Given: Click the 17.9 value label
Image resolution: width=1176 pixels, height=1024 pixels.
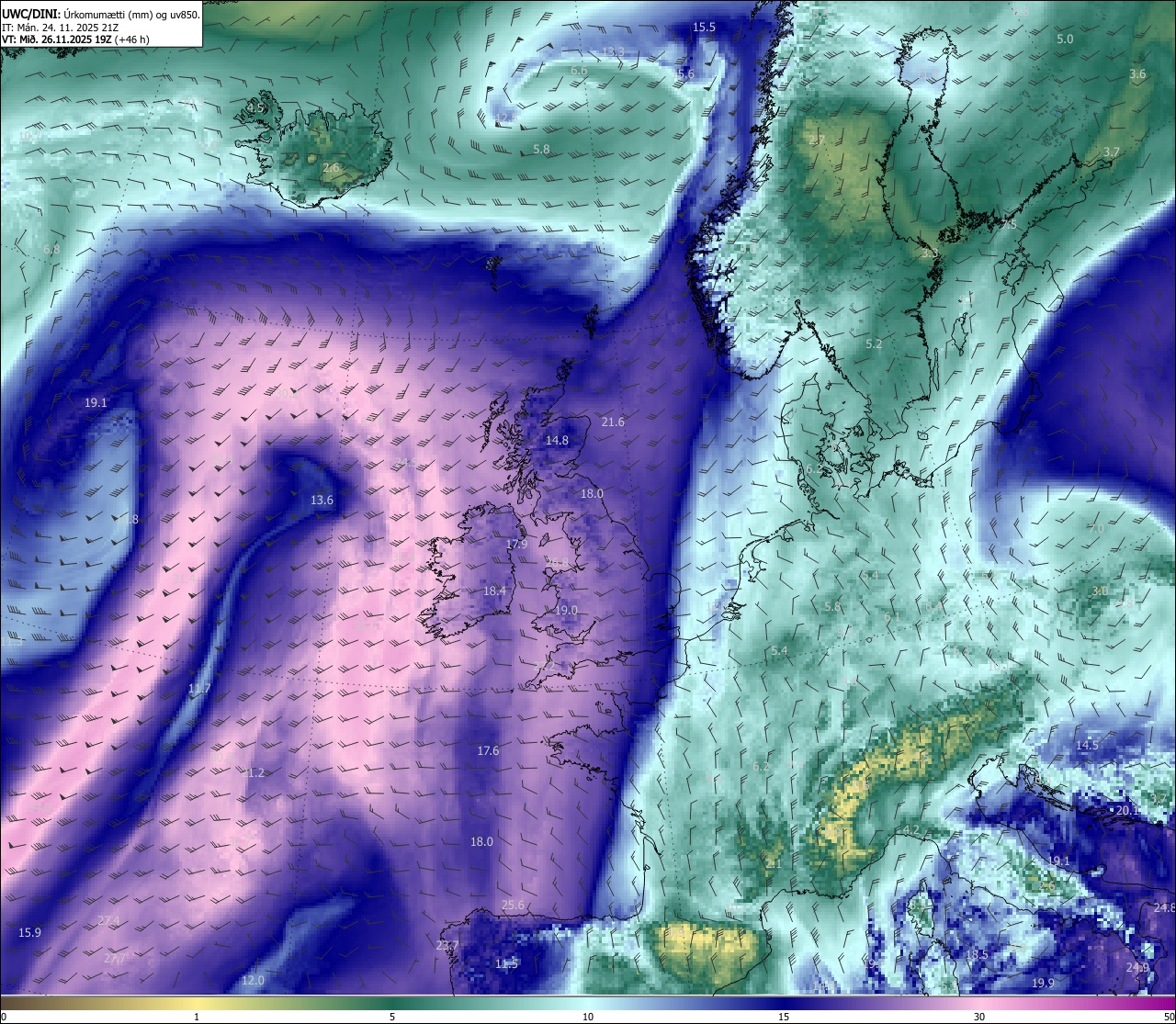Looking at the screenshot, I should pos(517,545).
